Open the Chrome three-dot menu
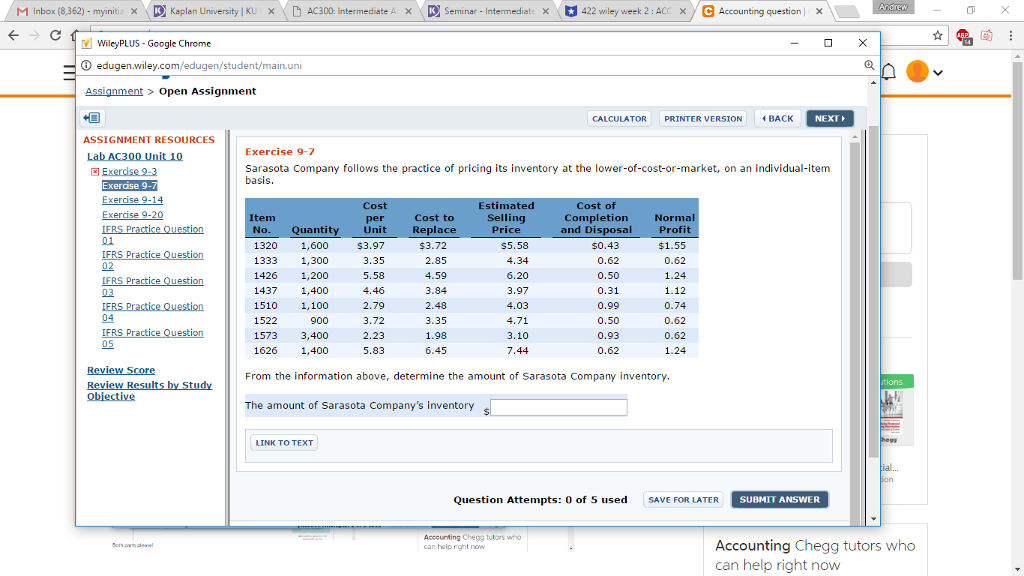 coord(1010,36)
